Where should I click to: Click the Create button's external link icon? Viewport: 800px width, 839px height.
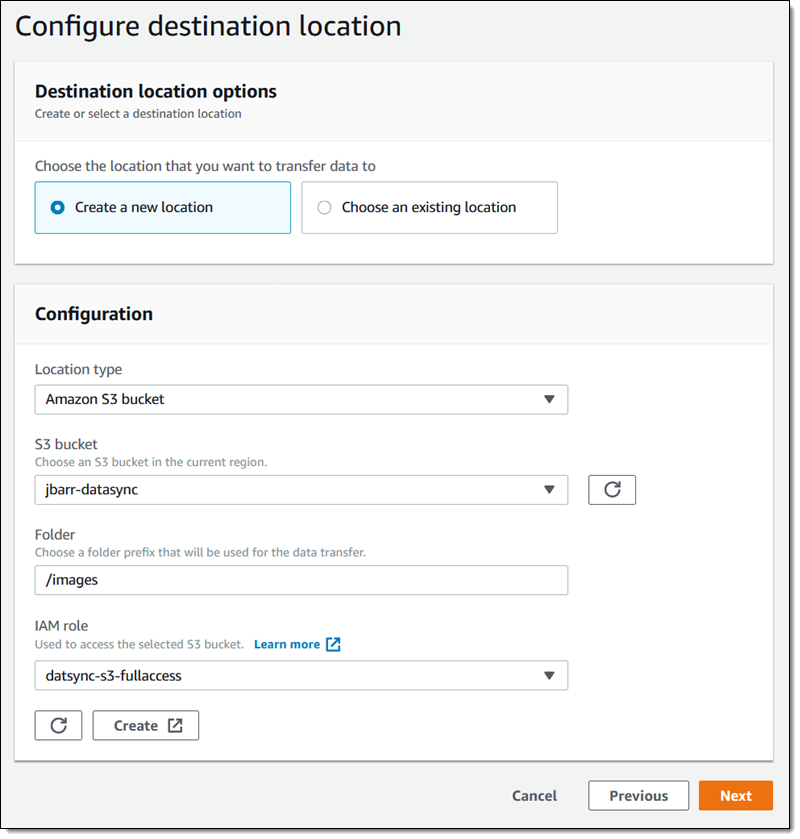(176, 726)
